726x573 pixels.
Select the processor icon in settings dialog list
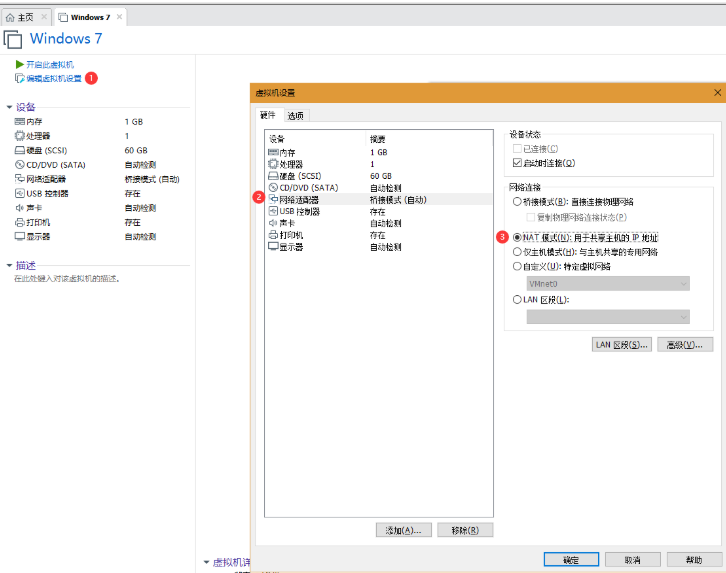pos(273,164)
